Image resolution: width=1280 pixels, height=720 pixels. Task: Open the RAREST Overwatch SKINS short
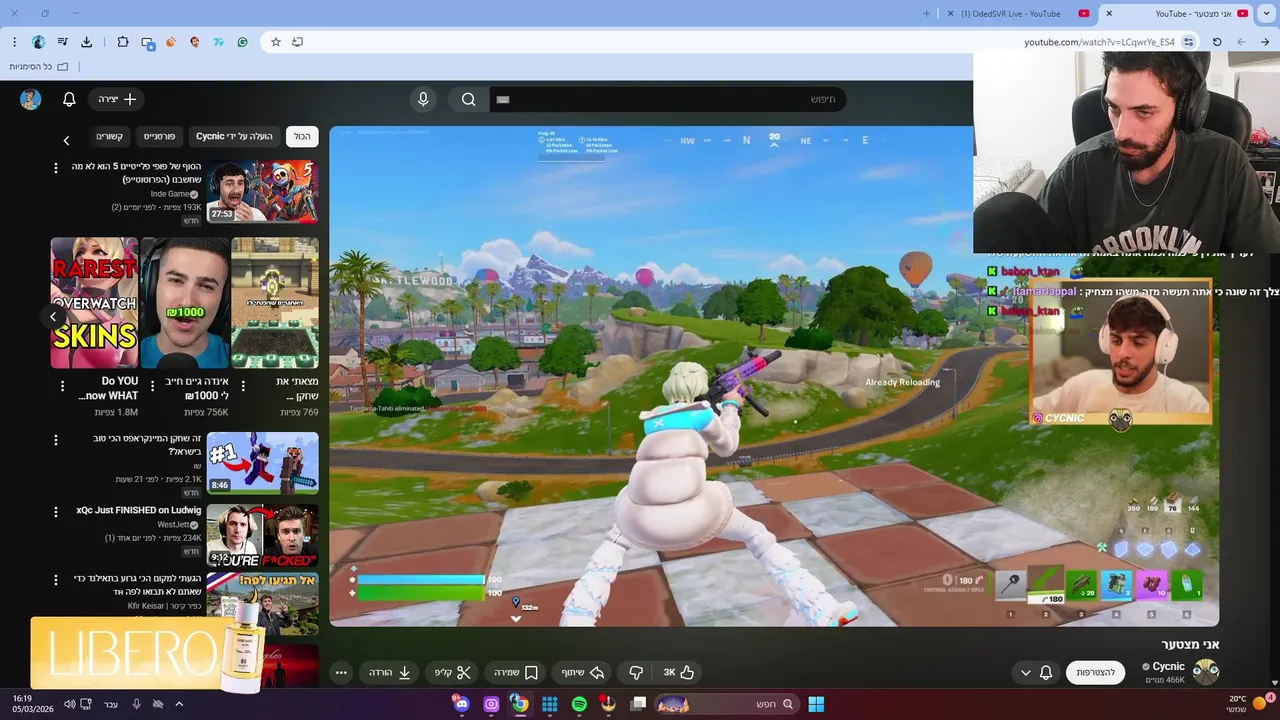click(95, 302)
